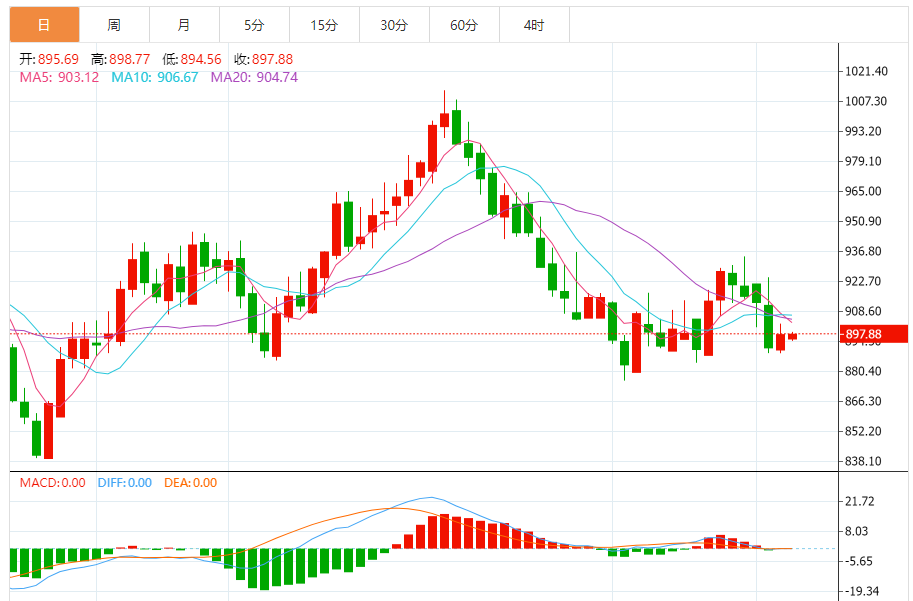
Task: Click the 936.80 price axis label
Action: (x=864, y=251)
